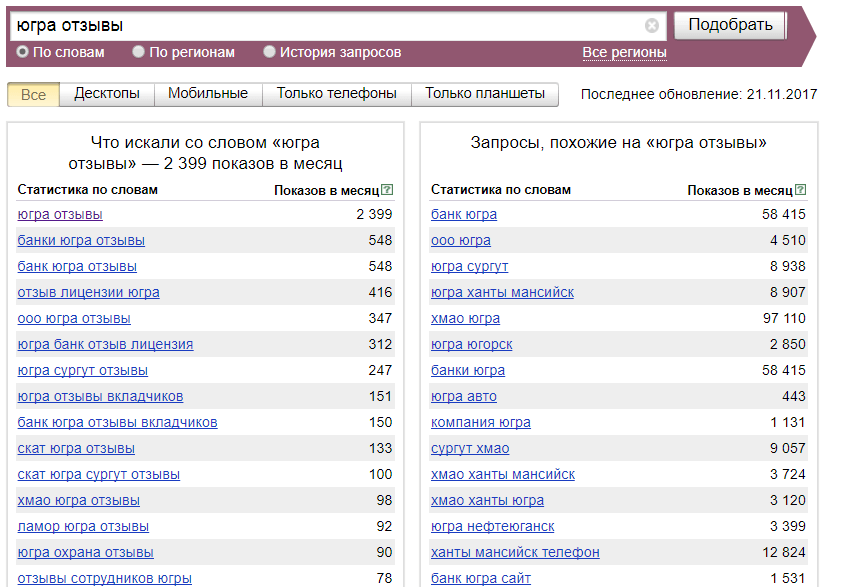The image size is (852, 587).
Task: Follow the 'скат югра отзывы' link
Action: click(76, 449)
